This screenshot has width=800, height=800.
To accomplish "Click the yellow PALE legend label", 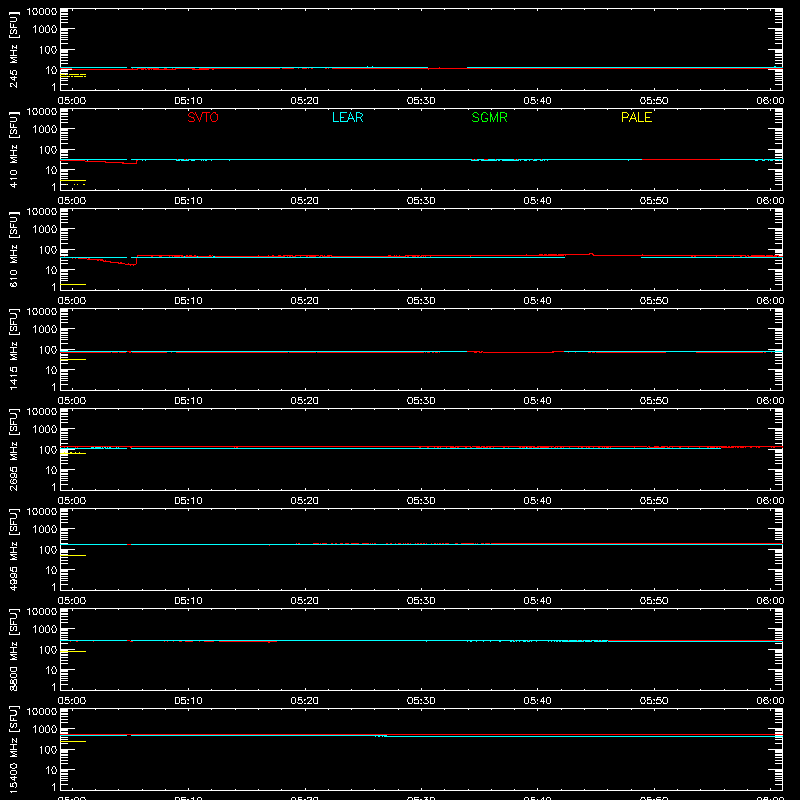I will click(x=636, y=117).
